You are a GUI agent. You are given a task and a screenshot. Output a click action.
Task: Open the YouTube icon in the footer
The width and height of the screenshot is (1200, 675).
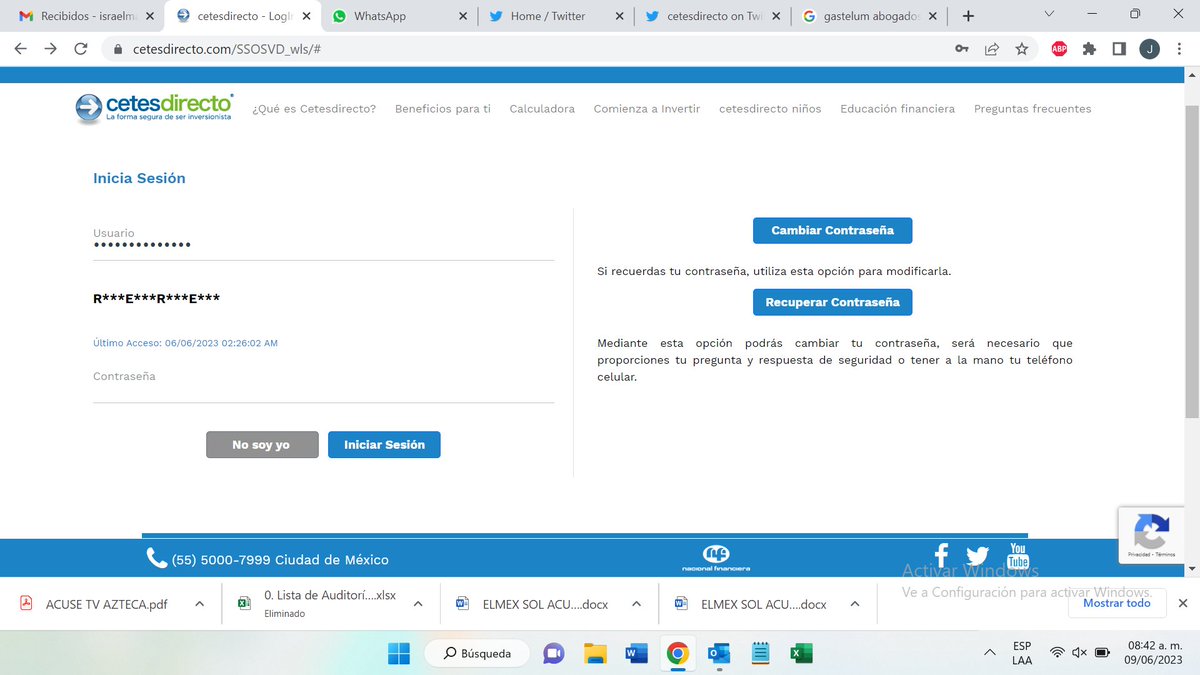[1018, 555]
